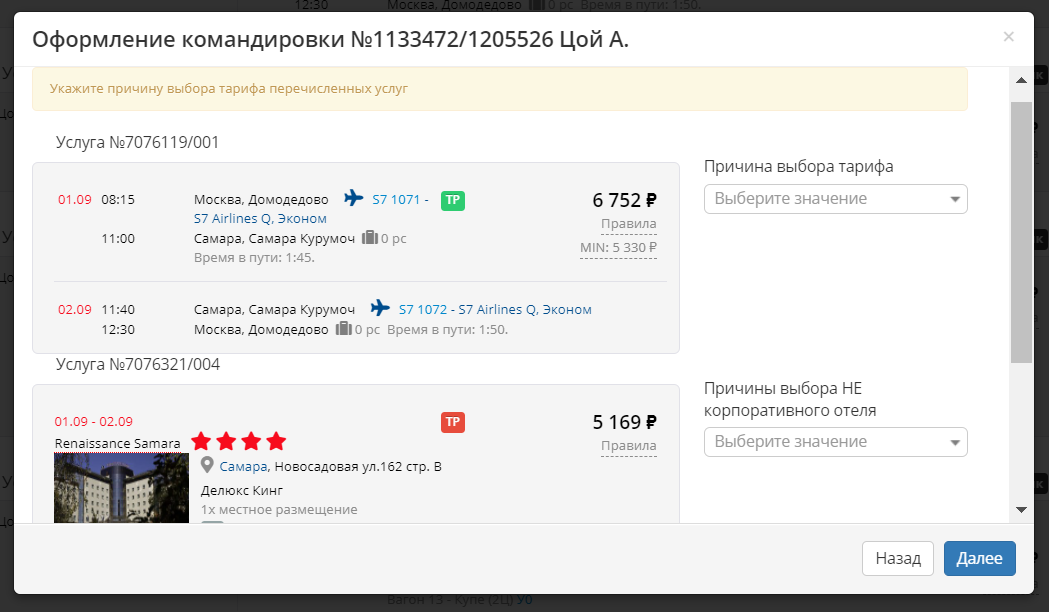
Task: Click the airplane icon for flight S7 1072
Action: pos(380,308)
